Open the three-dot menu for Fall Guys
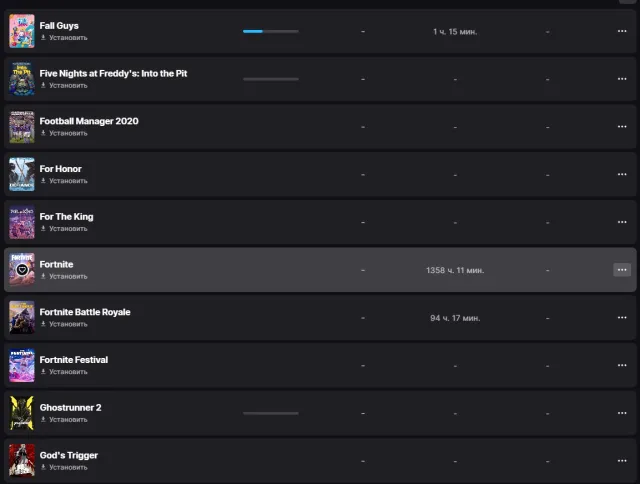640x484 pixels. click(622, 31)
